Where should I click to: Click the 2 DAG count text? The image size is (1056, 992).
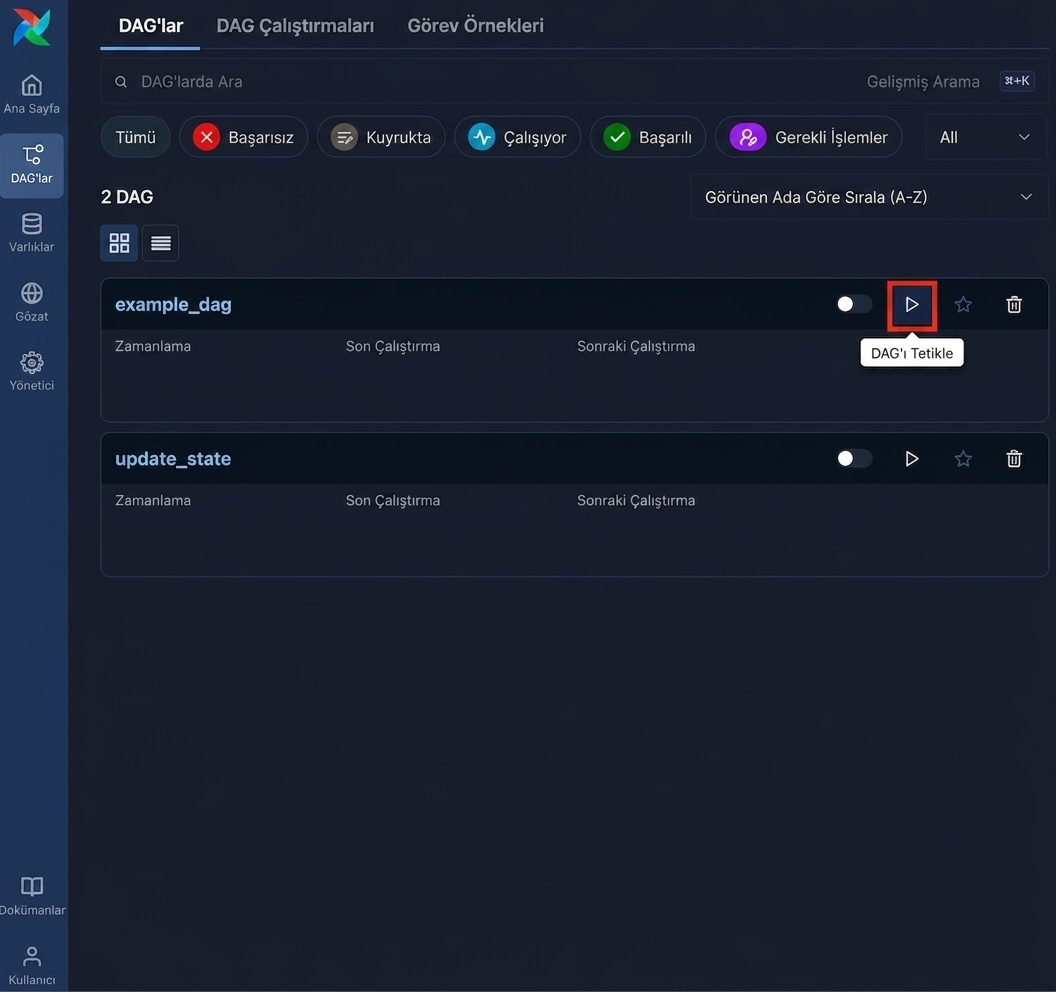(x=127, y=197)
